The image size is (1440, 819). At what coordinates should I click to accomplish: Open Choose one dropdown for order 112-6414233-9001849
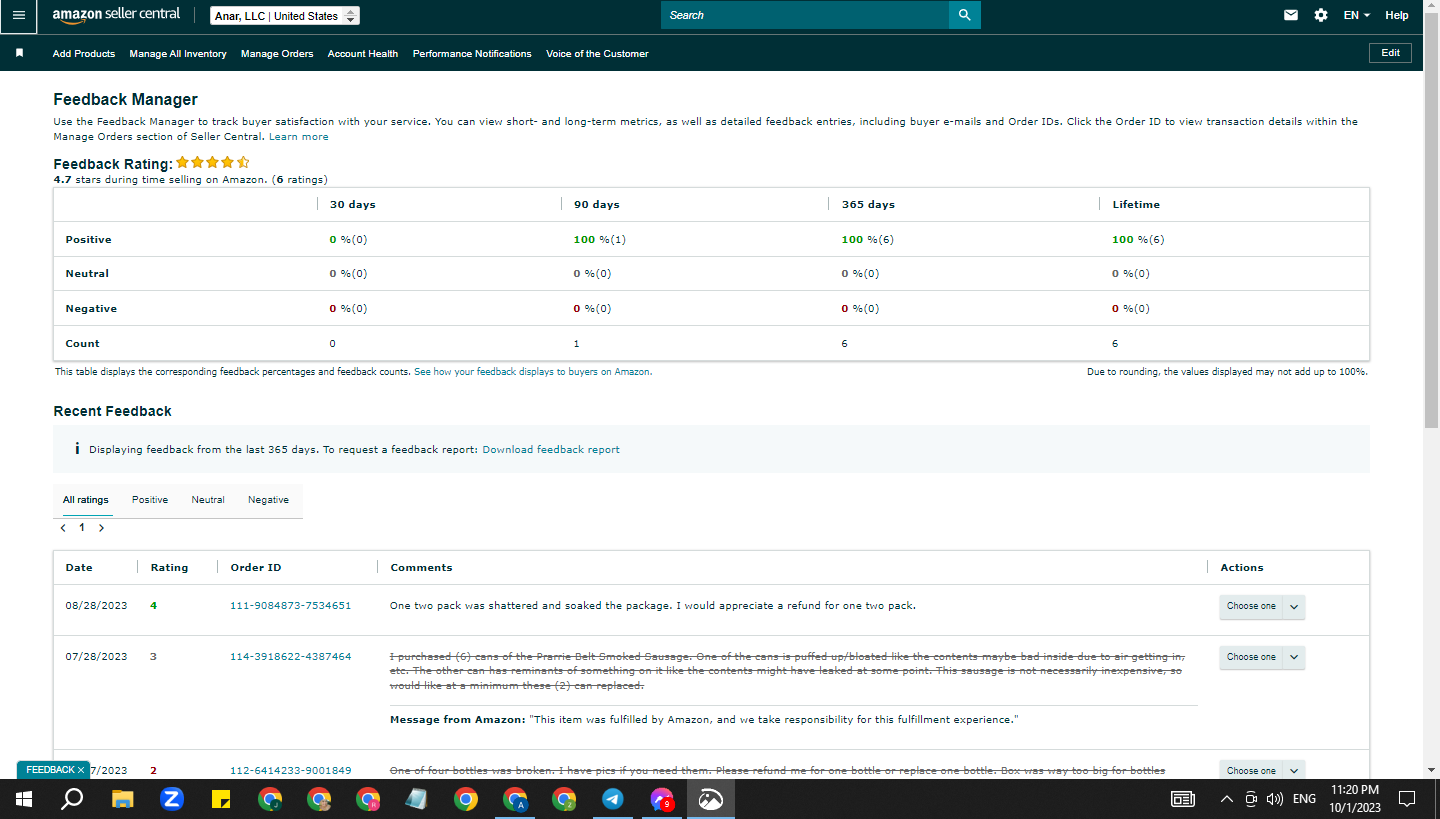(1262, 770)
